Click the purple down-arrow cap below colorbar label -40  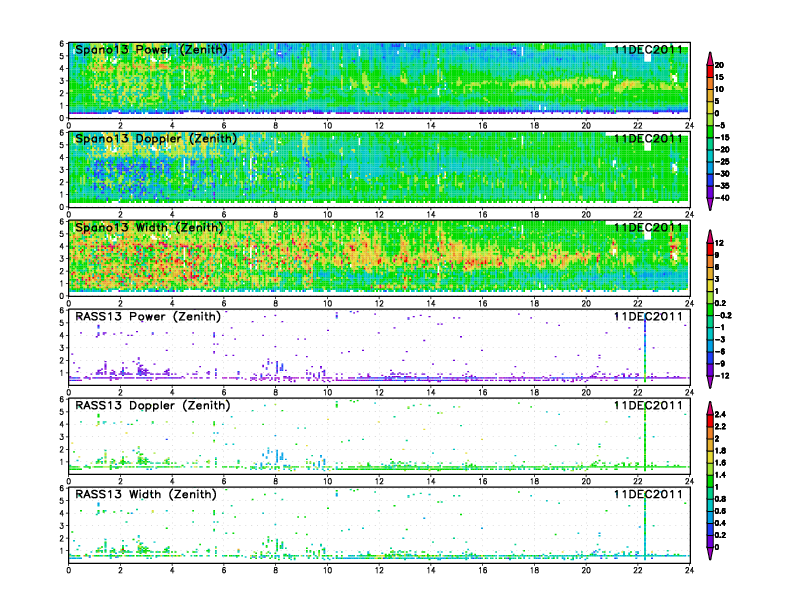(x=710, y=204)
